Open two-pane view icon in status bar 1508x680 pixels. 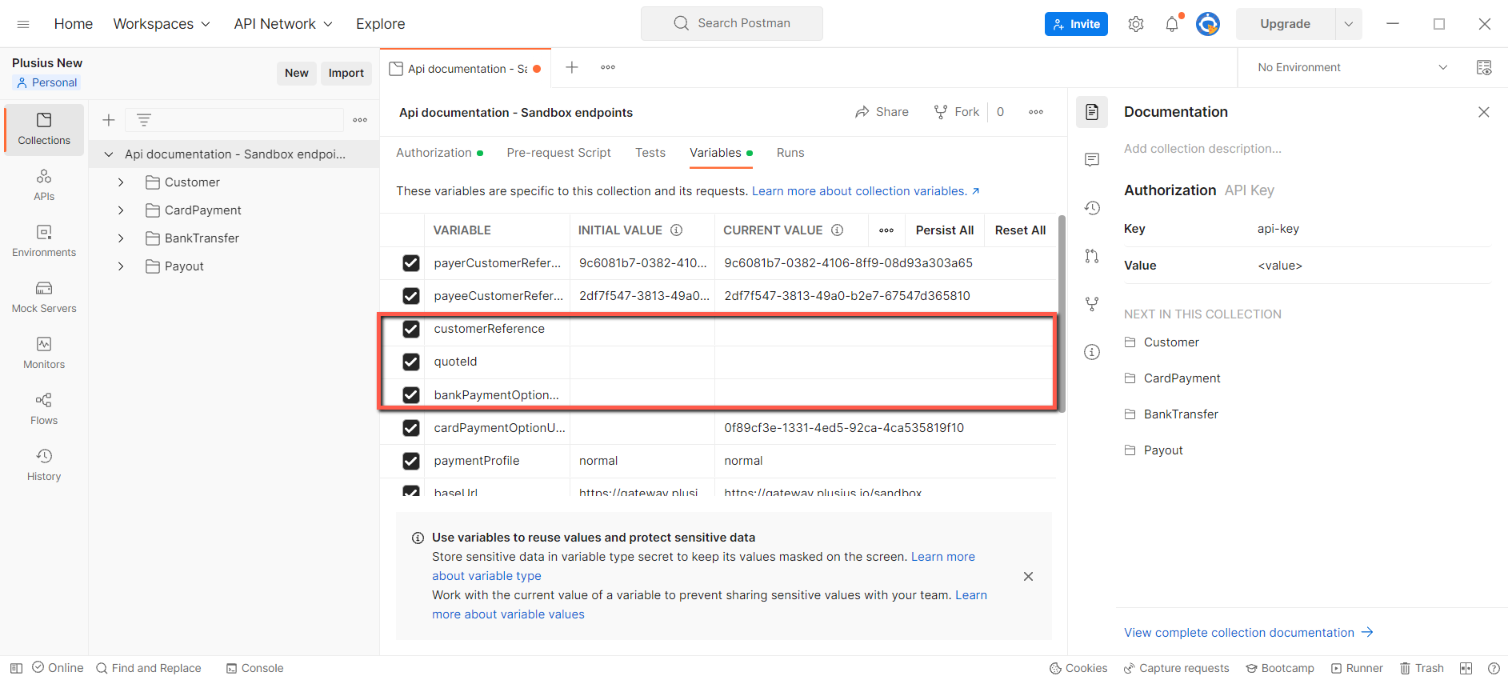coord(1466,668)
